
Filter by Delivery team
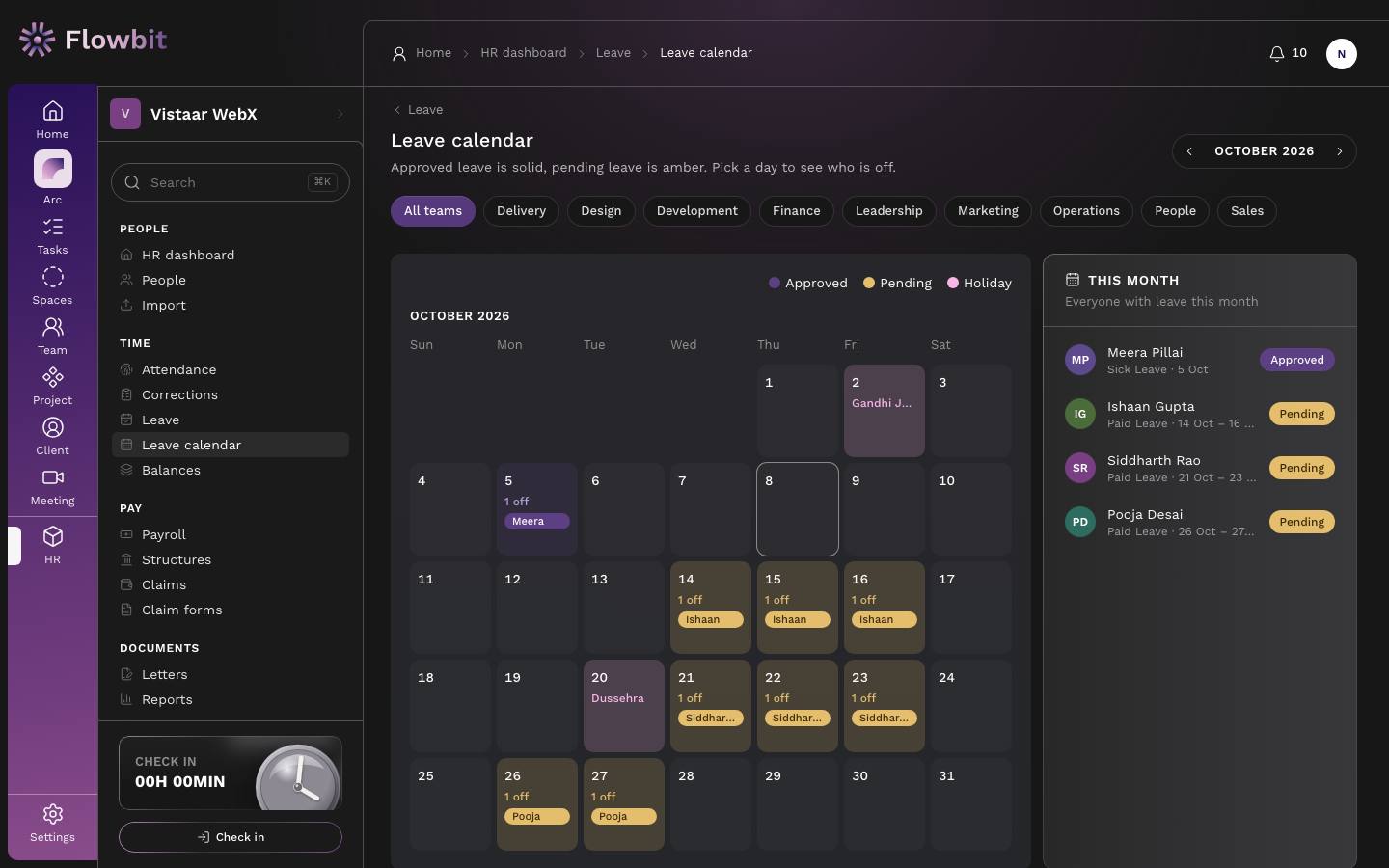pos(521,211)
